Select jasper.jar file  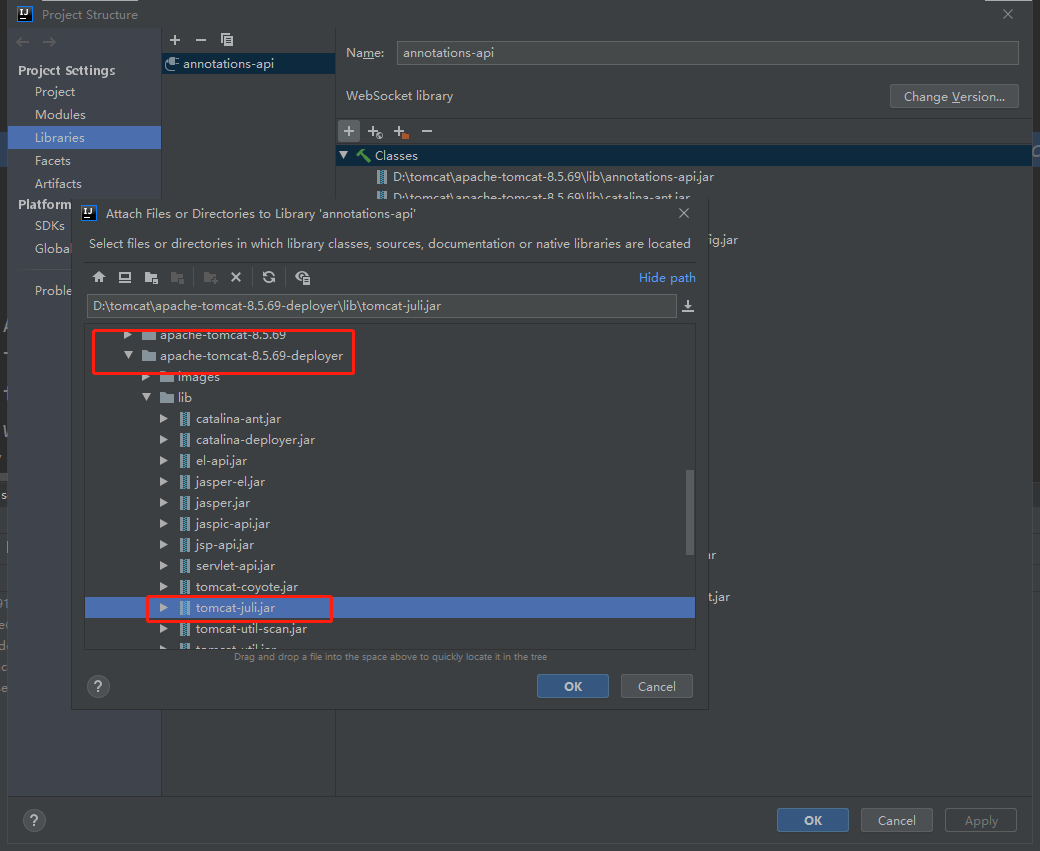222,503
